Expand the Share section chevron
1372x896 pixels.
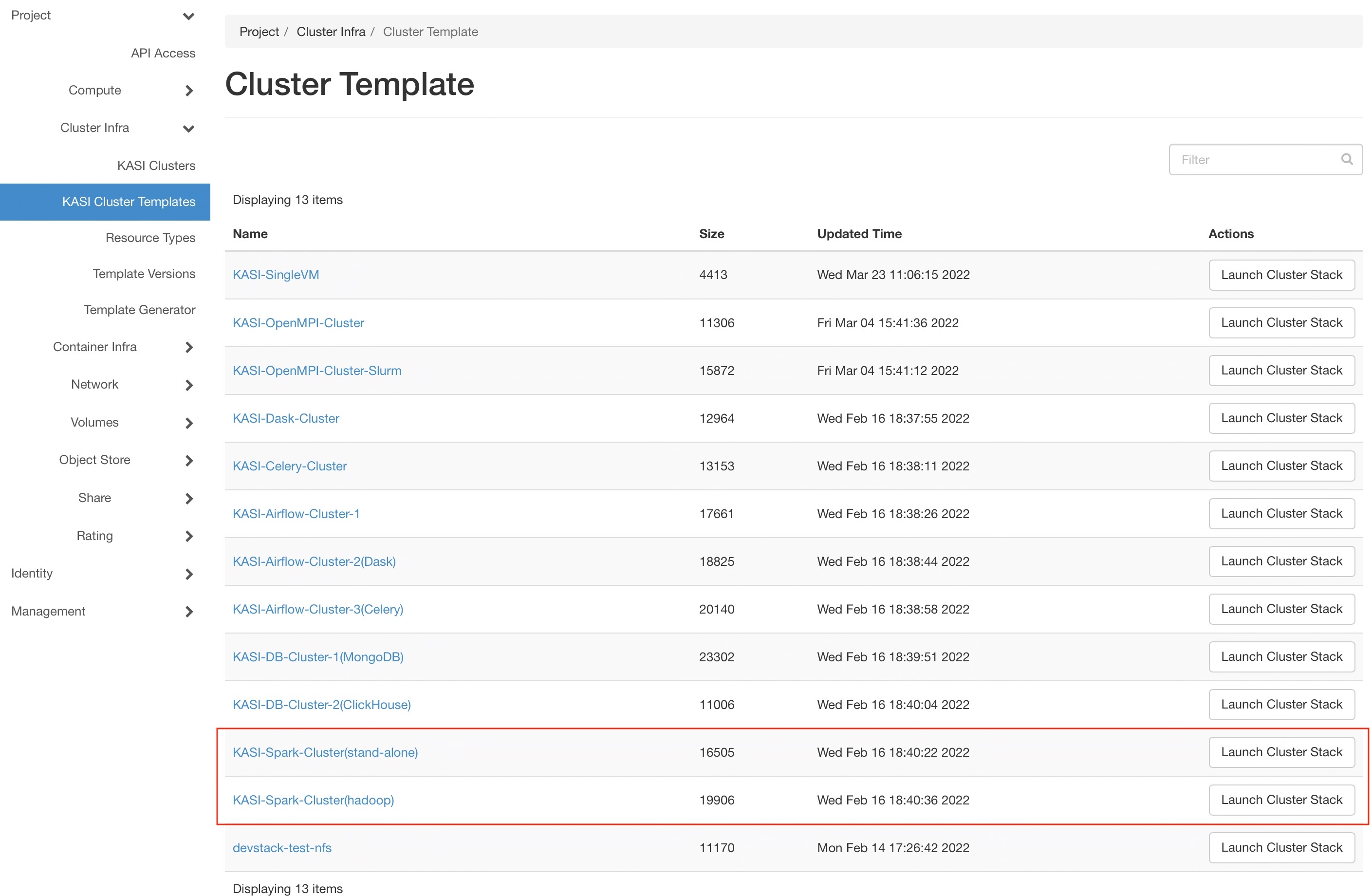[188, 499]
